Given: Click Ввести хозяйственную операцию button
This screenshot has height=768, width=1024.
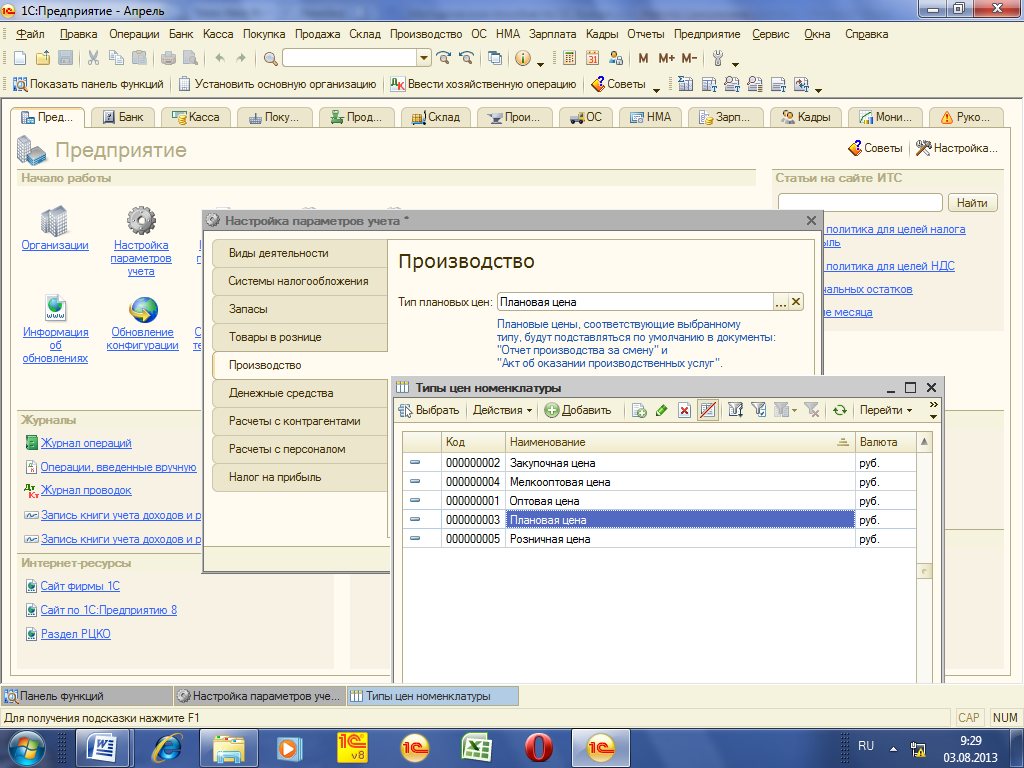Looking at the screenshot, I should coord(483,84).
